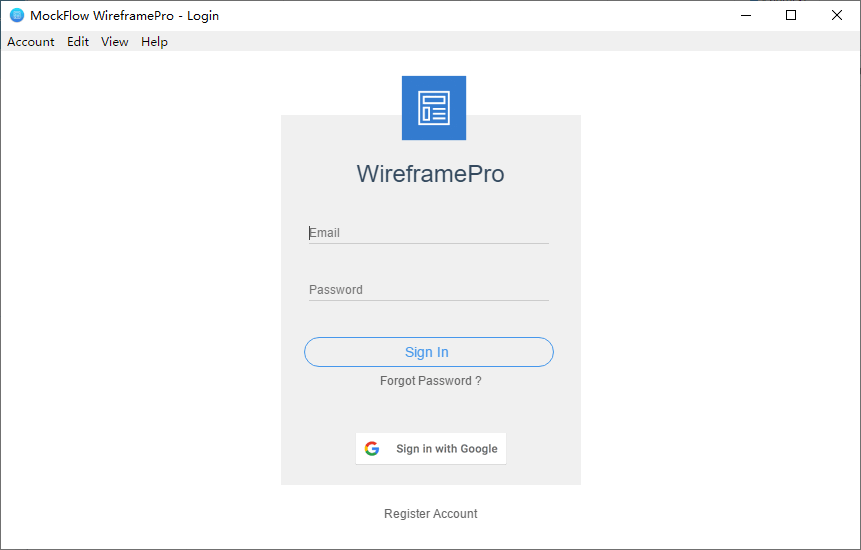Open the Edit menu
861x550 pixels.
point(78,42)
